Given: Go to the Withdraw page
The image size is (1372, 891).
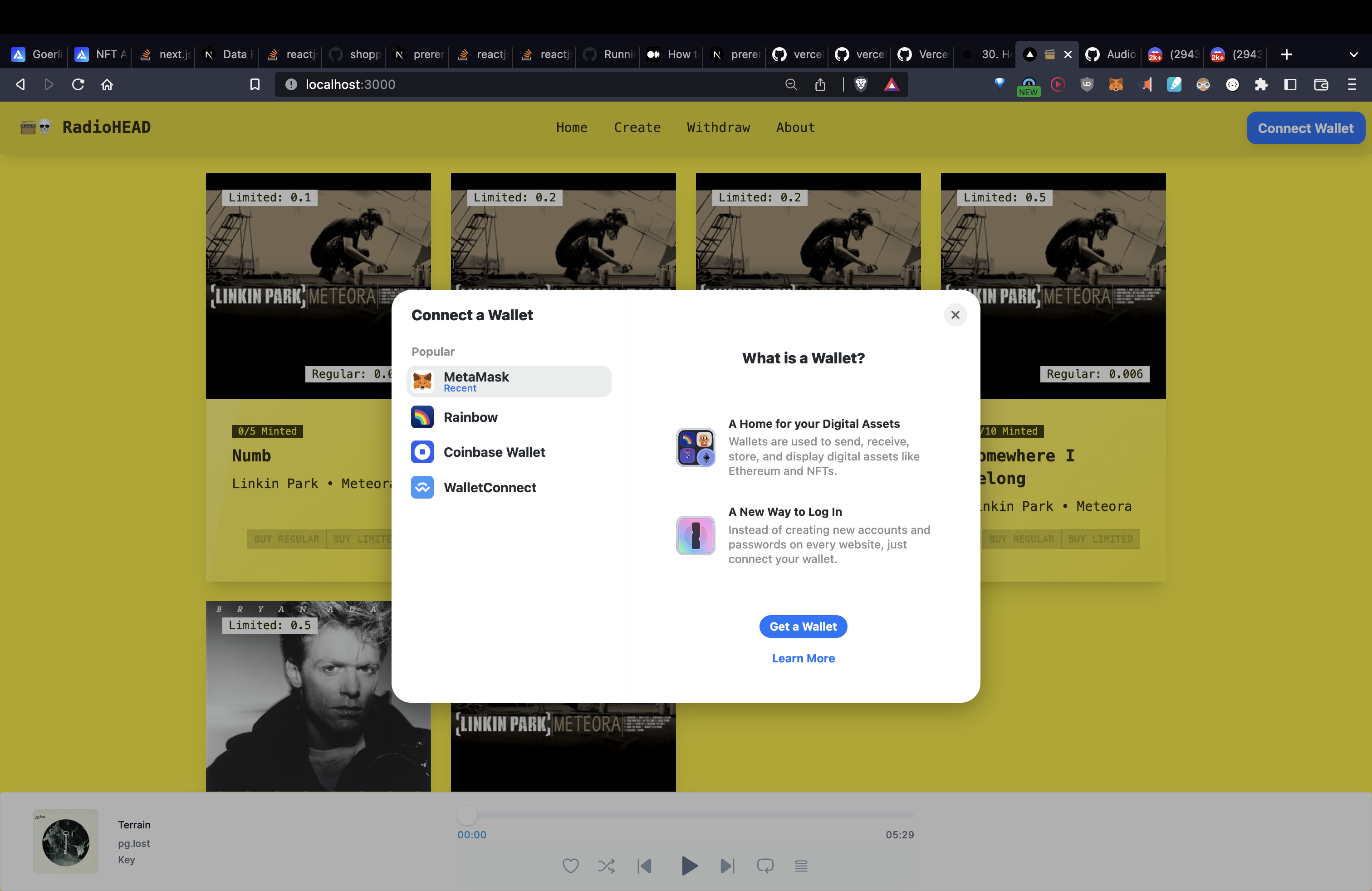Looking at the screenshot, I should point(718,127).
